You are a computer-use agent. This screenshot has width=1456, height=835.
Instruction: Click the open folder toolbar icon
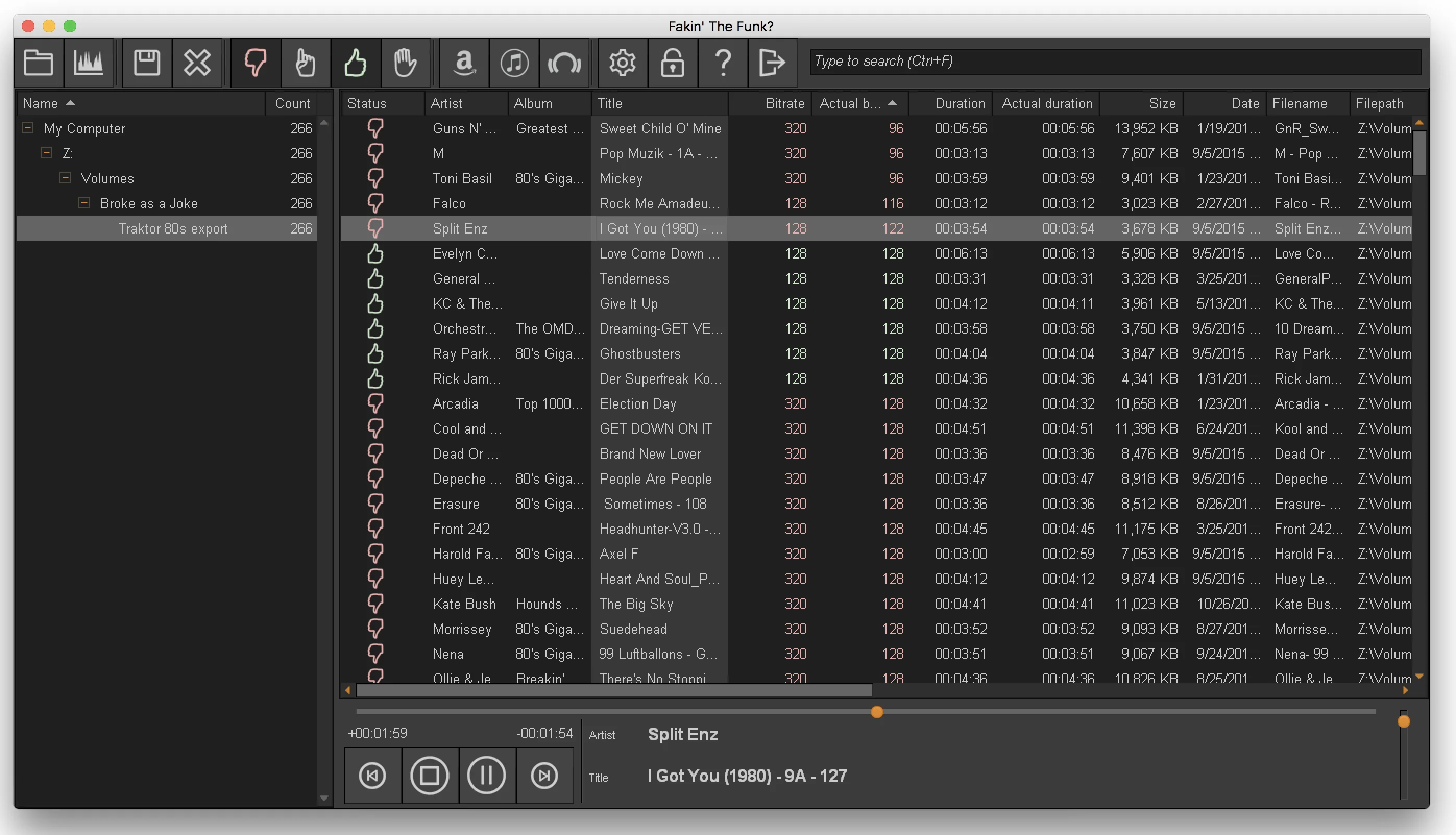pos(39,63)
